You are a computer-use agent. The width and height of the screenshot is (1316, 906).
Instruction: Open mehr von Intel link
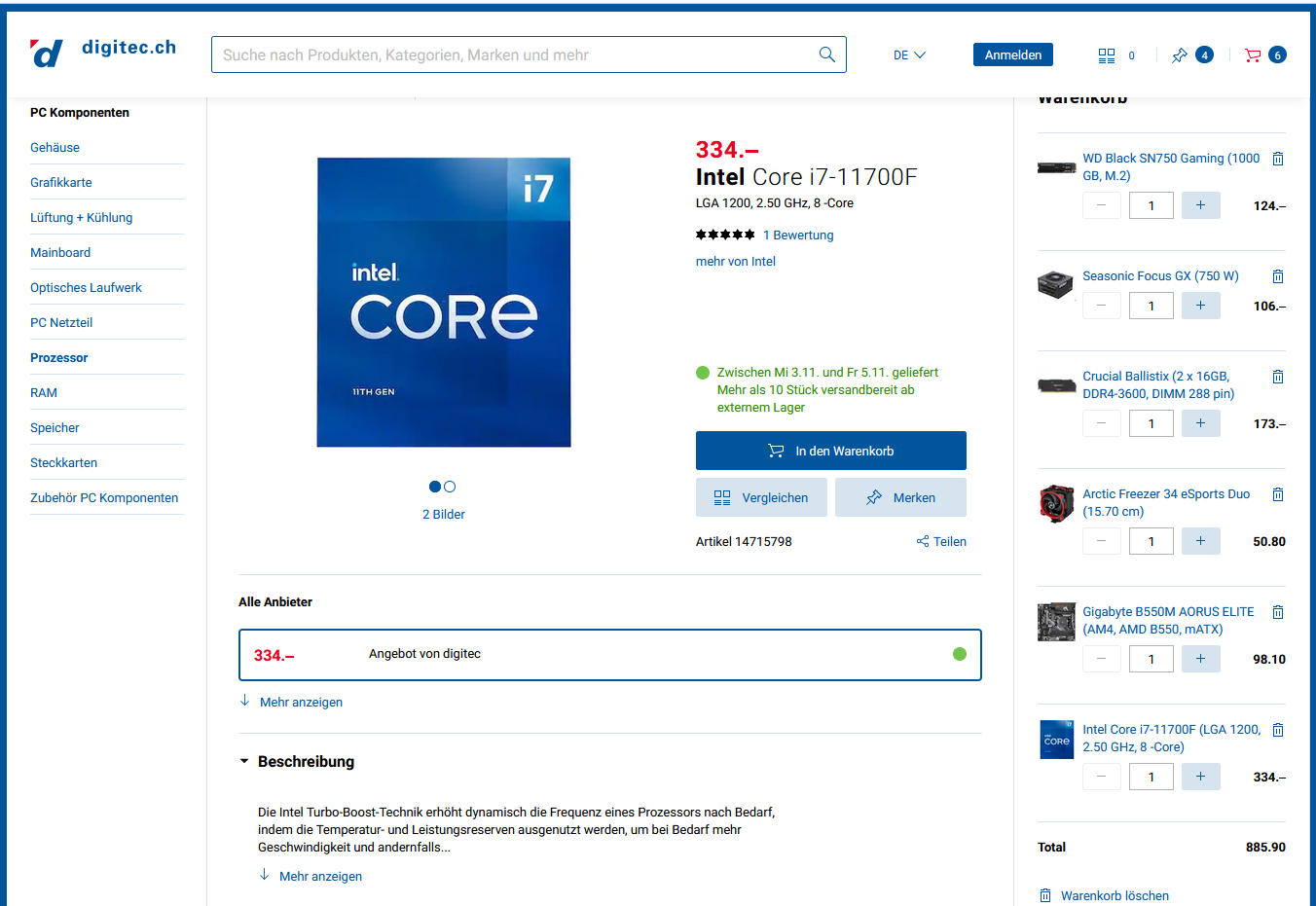click(x=736, y=262)
